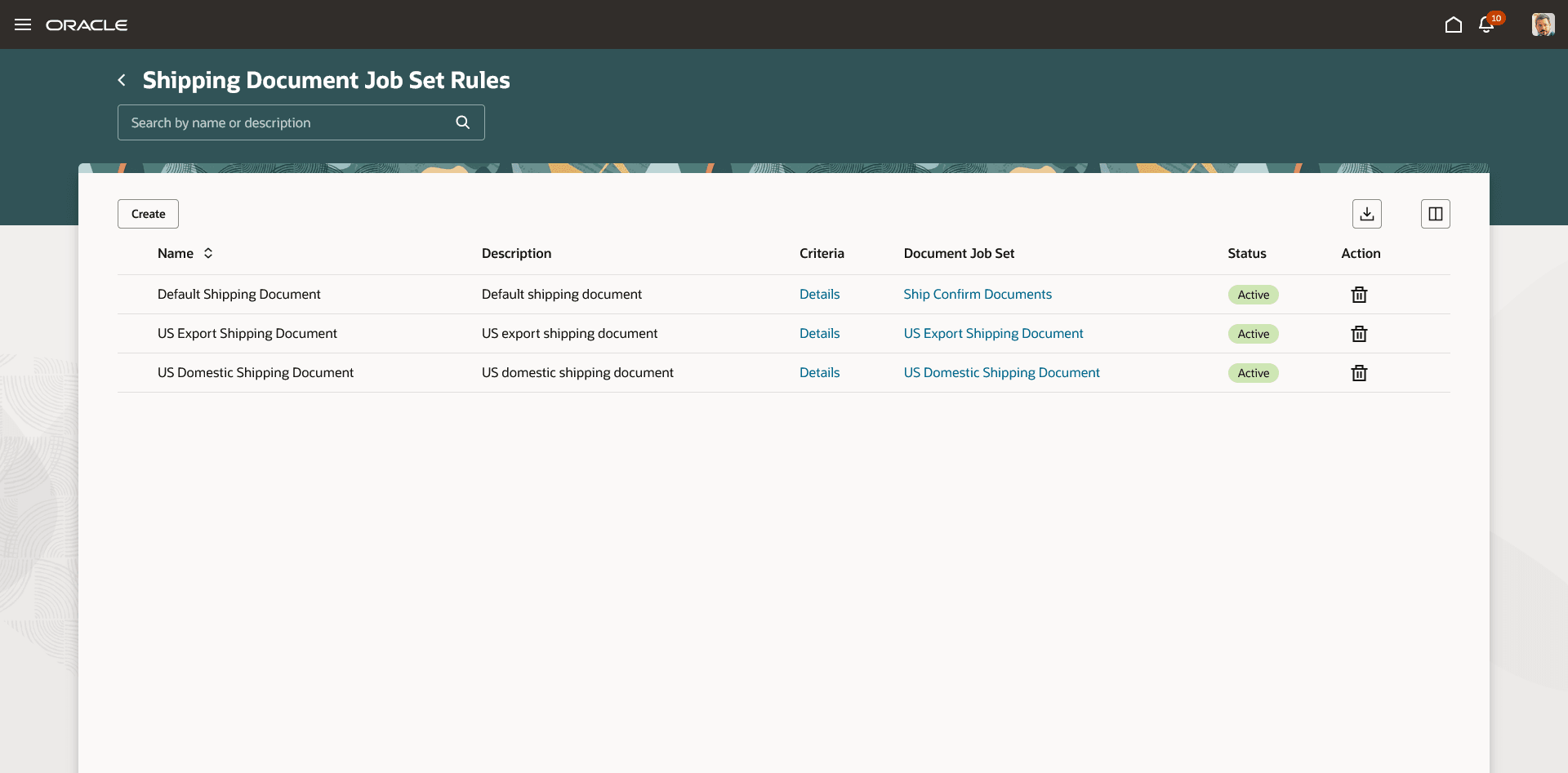View Details for US Export Shipping Document
The width and height of the screenshot is (1568, 773).
coord(819,333)
